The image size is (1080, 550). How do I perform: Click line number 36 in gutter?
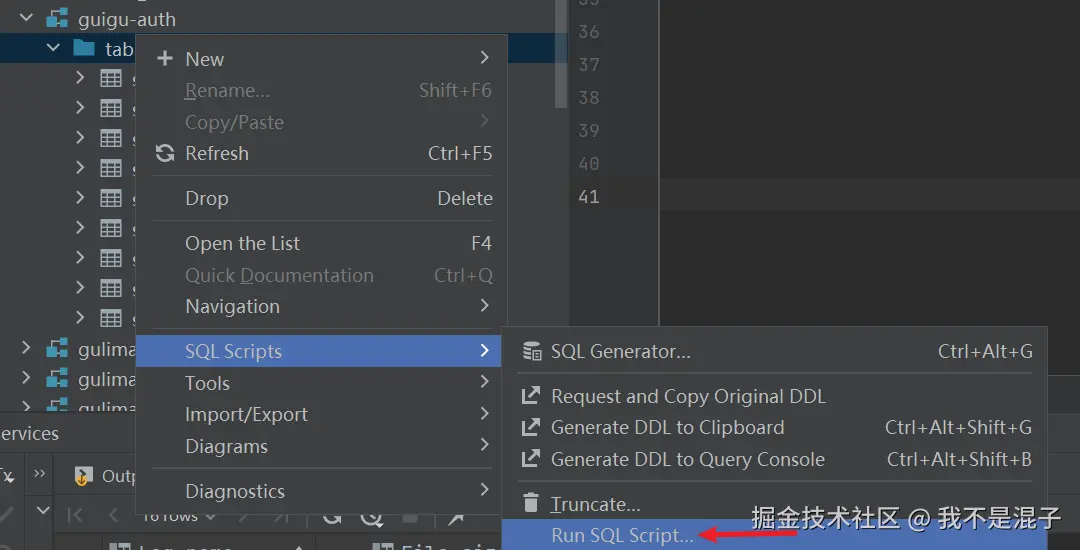(x=588, y=32)
